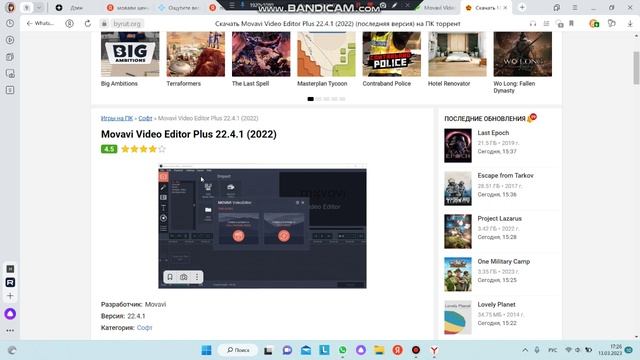Open the Contraband Police game card
Viewport: 640px width, 360px height.
(x=392, y=60)
